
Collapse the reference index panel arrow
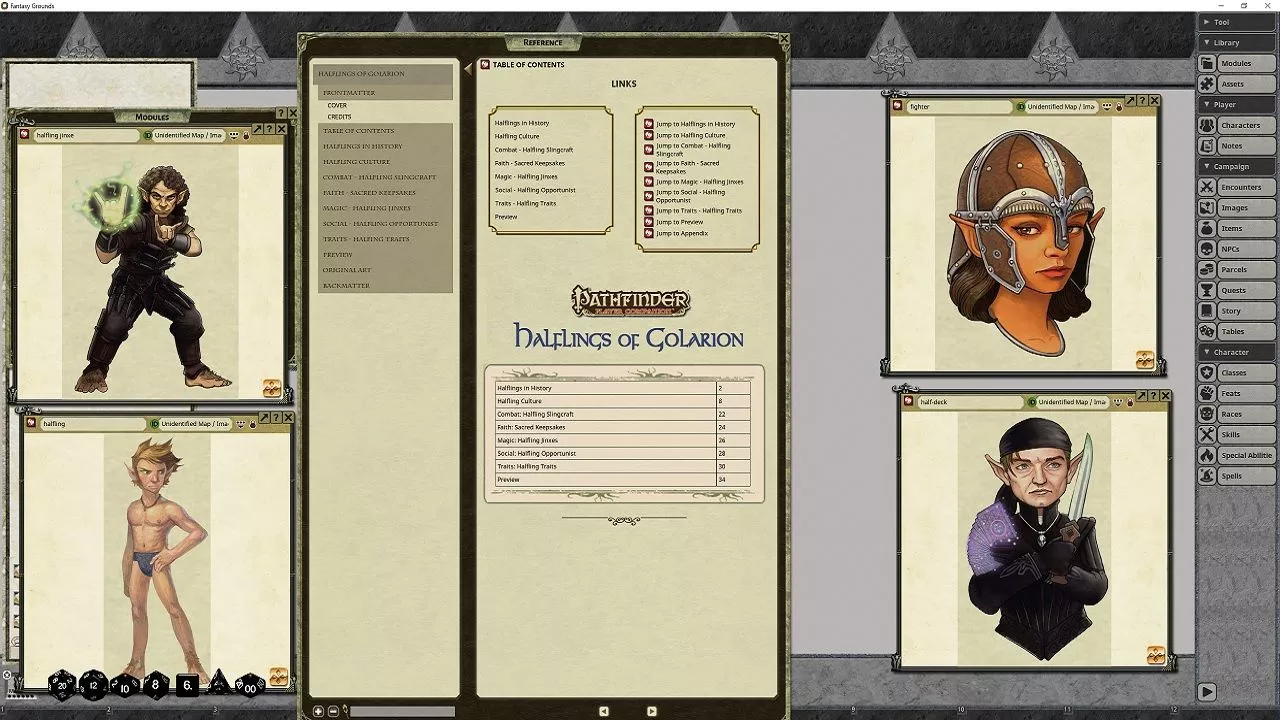468,69
